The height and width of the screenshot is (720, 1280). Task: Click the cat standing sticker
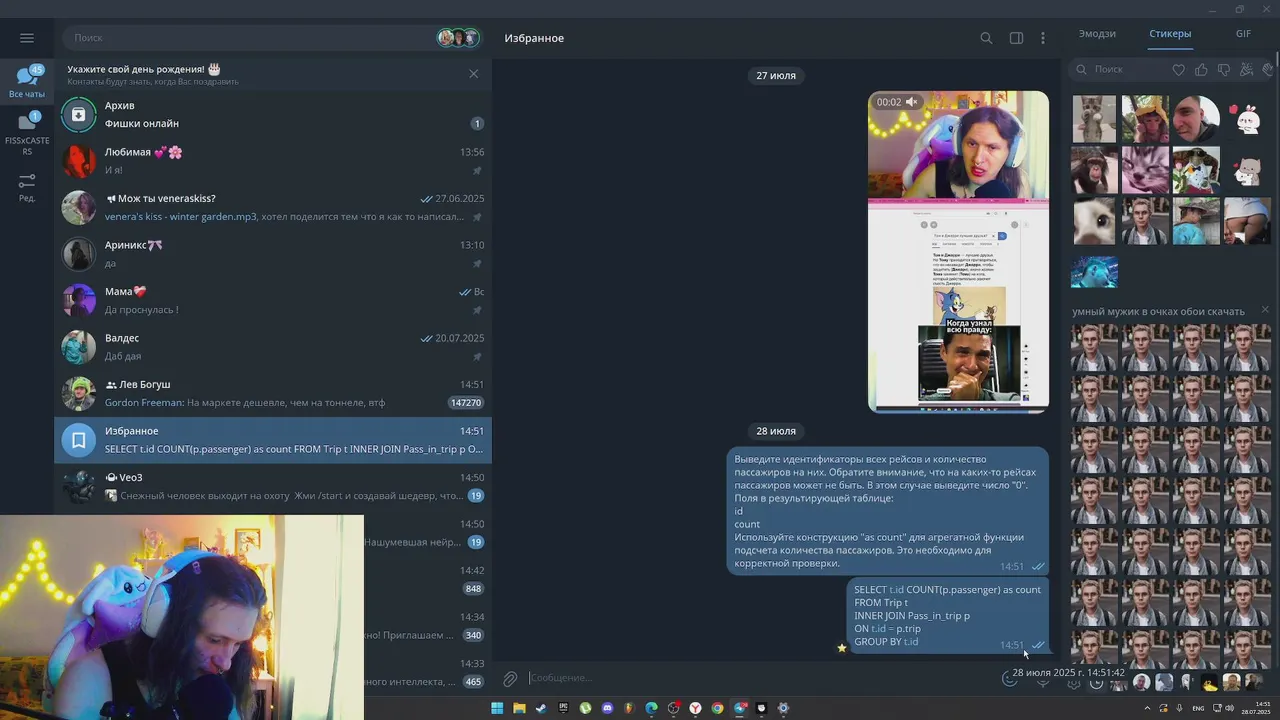(1094, 119)
